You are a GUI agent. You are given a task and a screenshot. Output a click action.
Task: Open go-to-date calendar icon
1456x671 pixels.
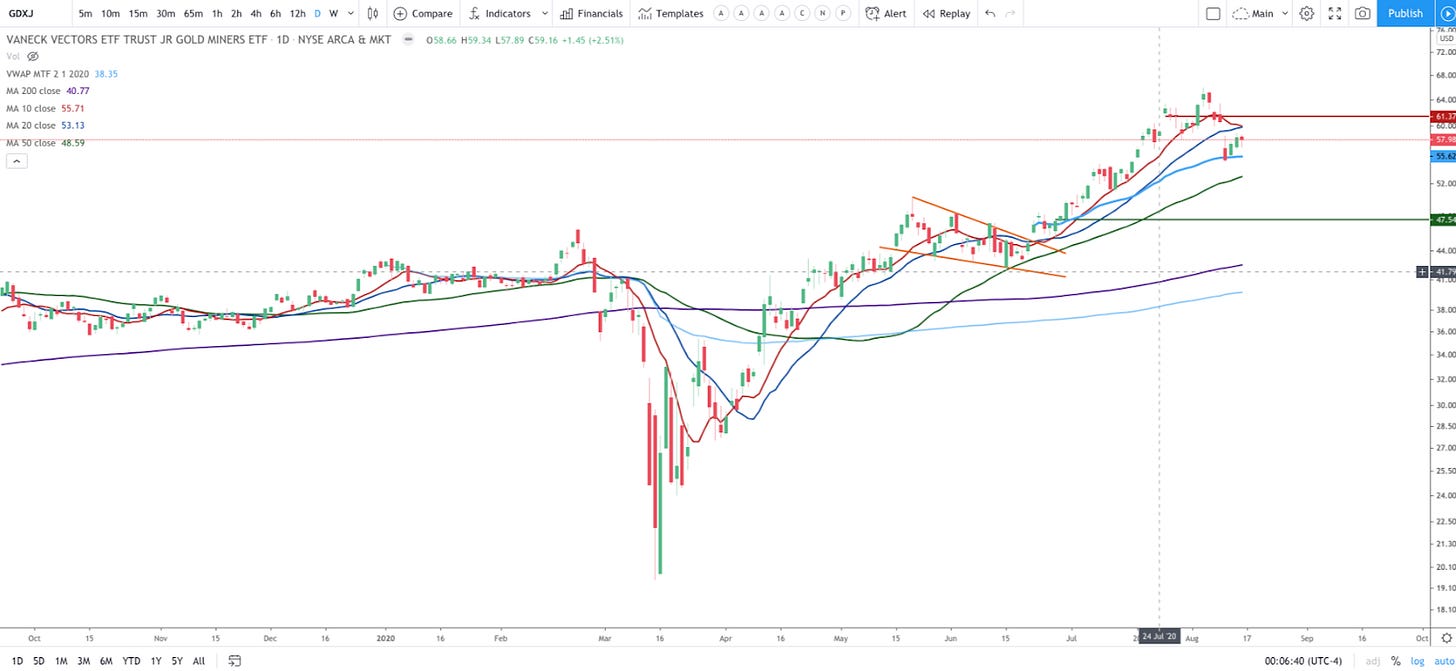tap(233, 661)
